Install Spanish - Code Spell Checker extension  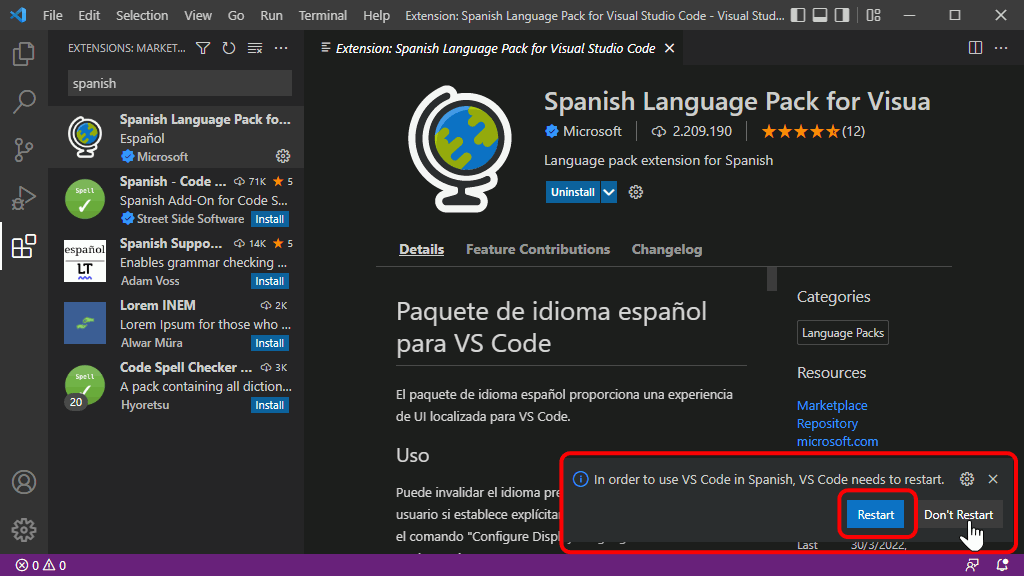tap(270, 219)
